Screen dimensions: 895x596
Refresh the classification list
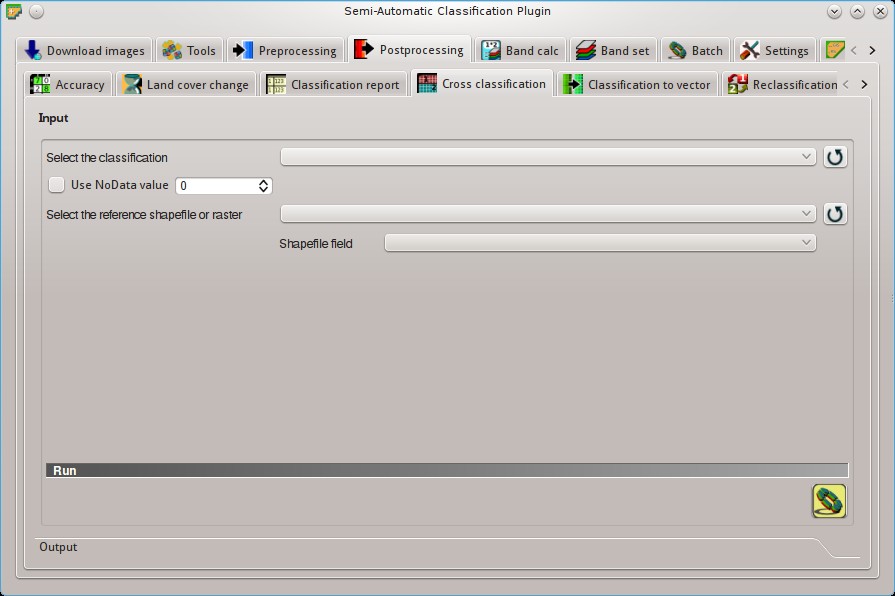[835, 157]
